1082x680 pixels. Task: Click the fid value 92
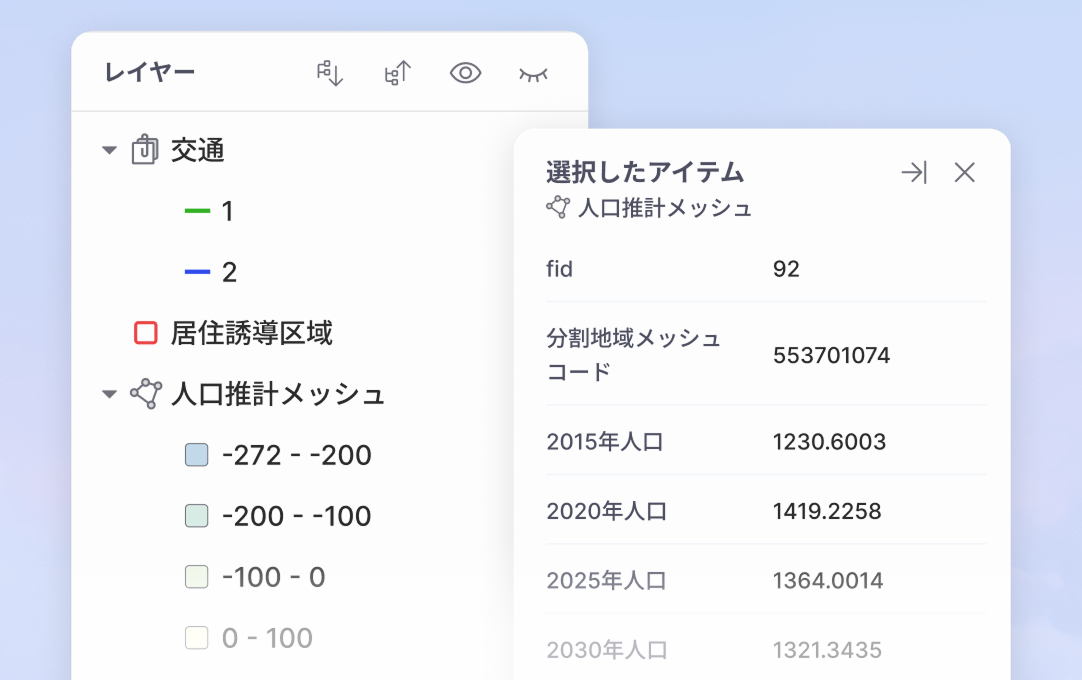click(x=785, y=268)
